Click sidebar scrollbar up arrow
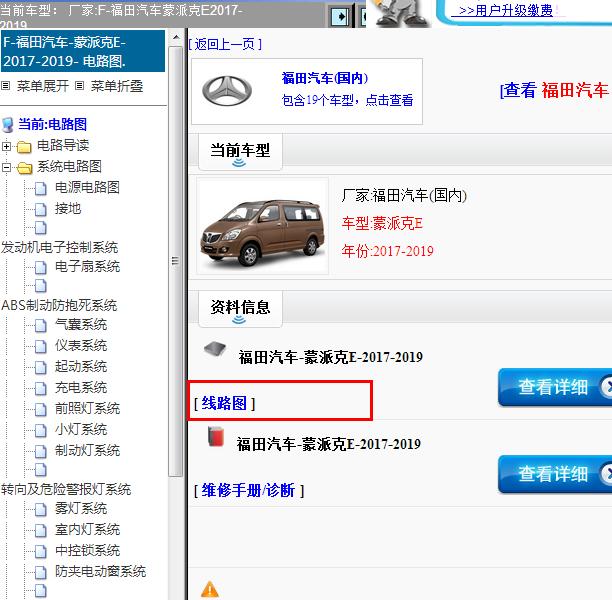This screenshot has width=612, height=600. click(x=176, y=37)
